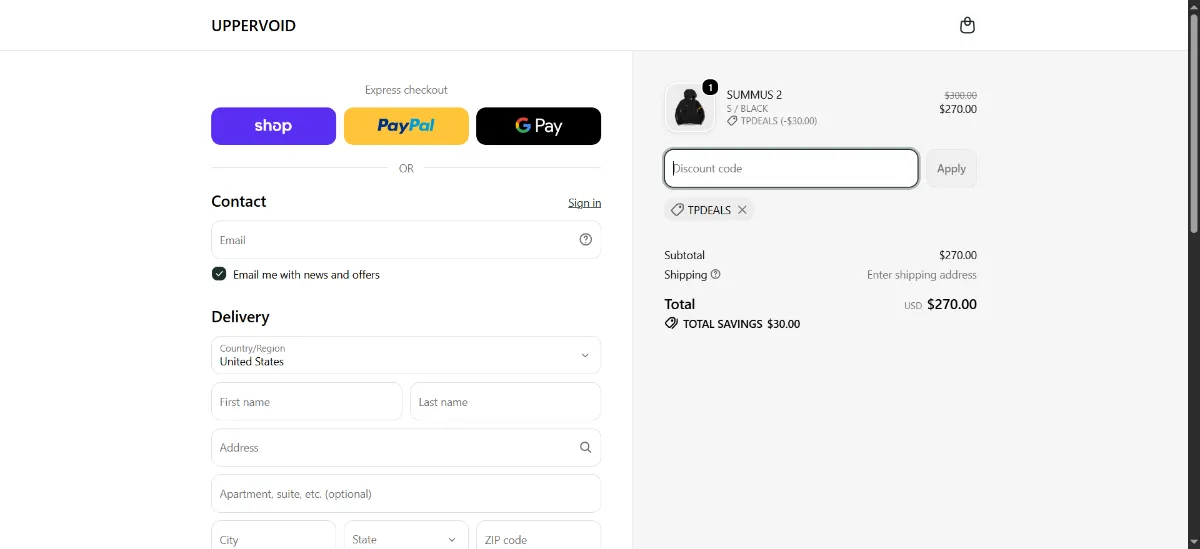Pay with Google Pay express checkout

click(538, 126)
